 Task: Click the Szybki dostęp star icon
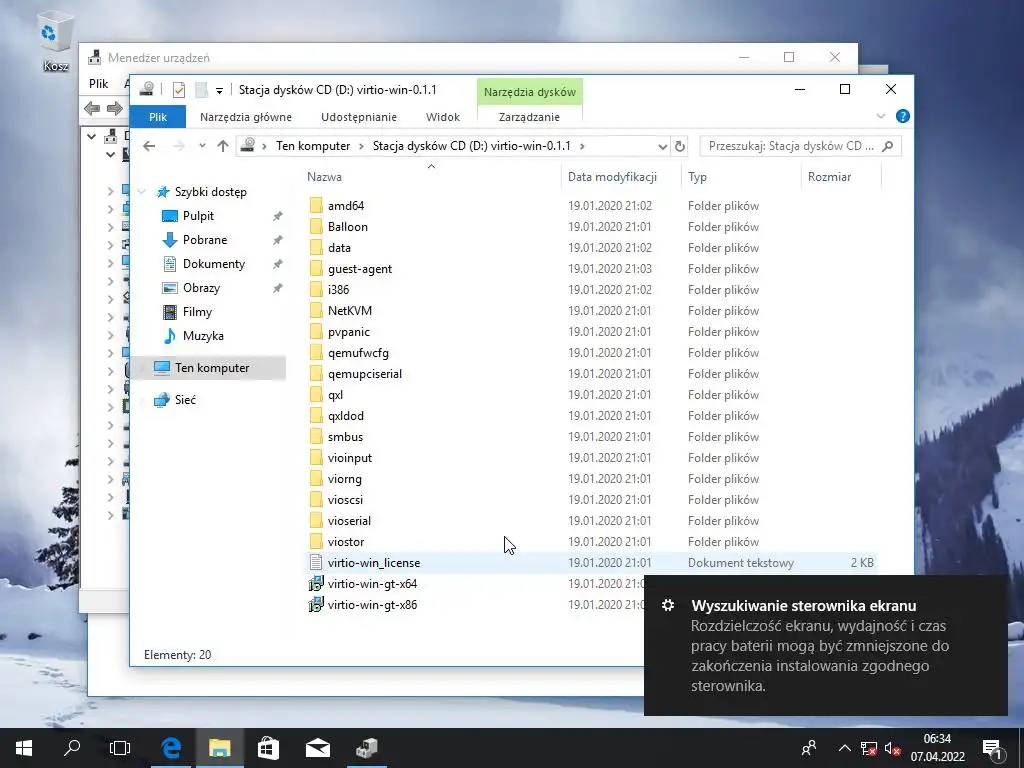coord(163,192)
